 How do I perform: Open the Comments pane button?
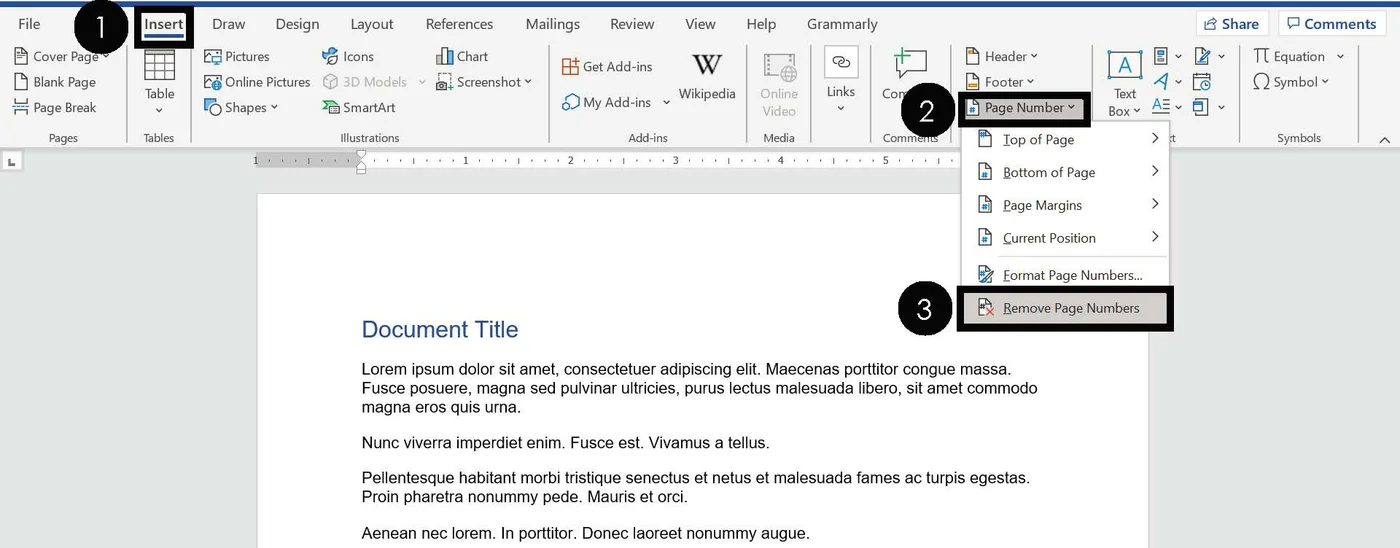coord(1331,24)
